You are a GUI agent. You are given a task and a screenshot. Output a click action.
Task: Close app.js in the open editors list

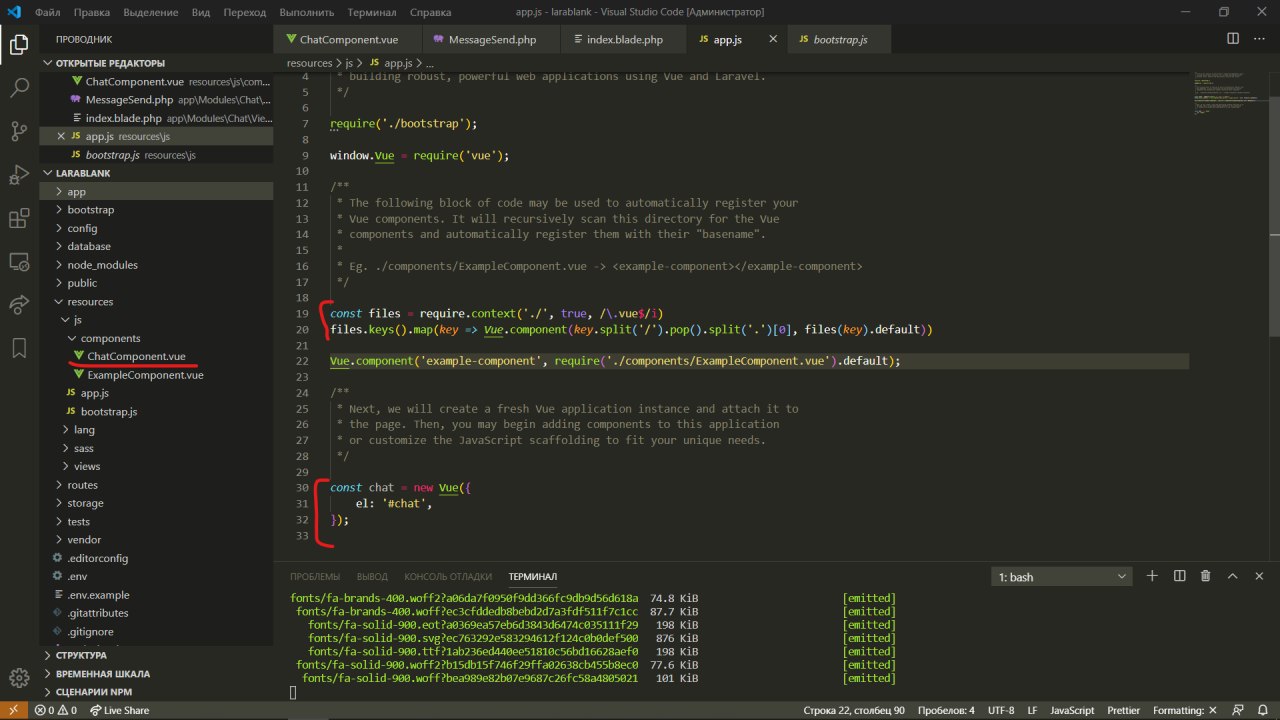(61, 136)
